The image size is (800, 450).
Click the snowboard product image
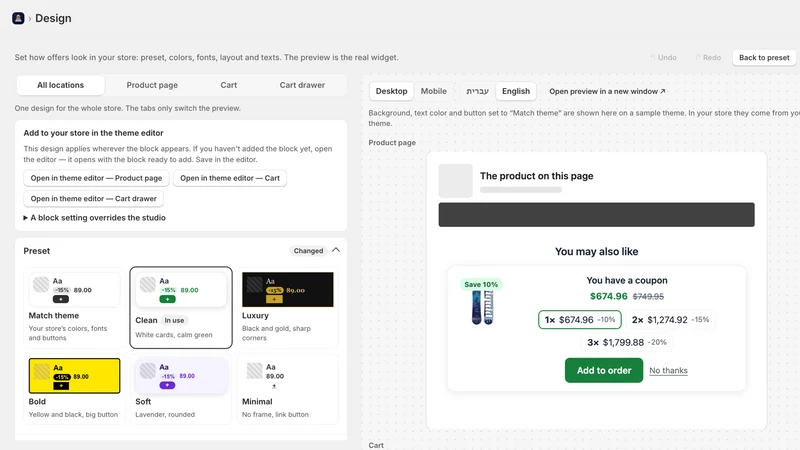(482, 308)
